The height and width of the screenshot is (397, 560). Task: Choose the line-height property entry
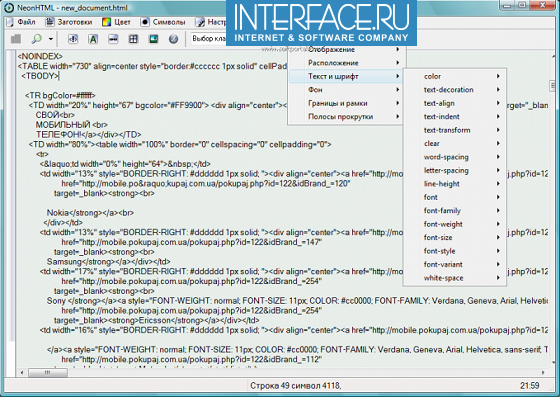click(455, 184)
